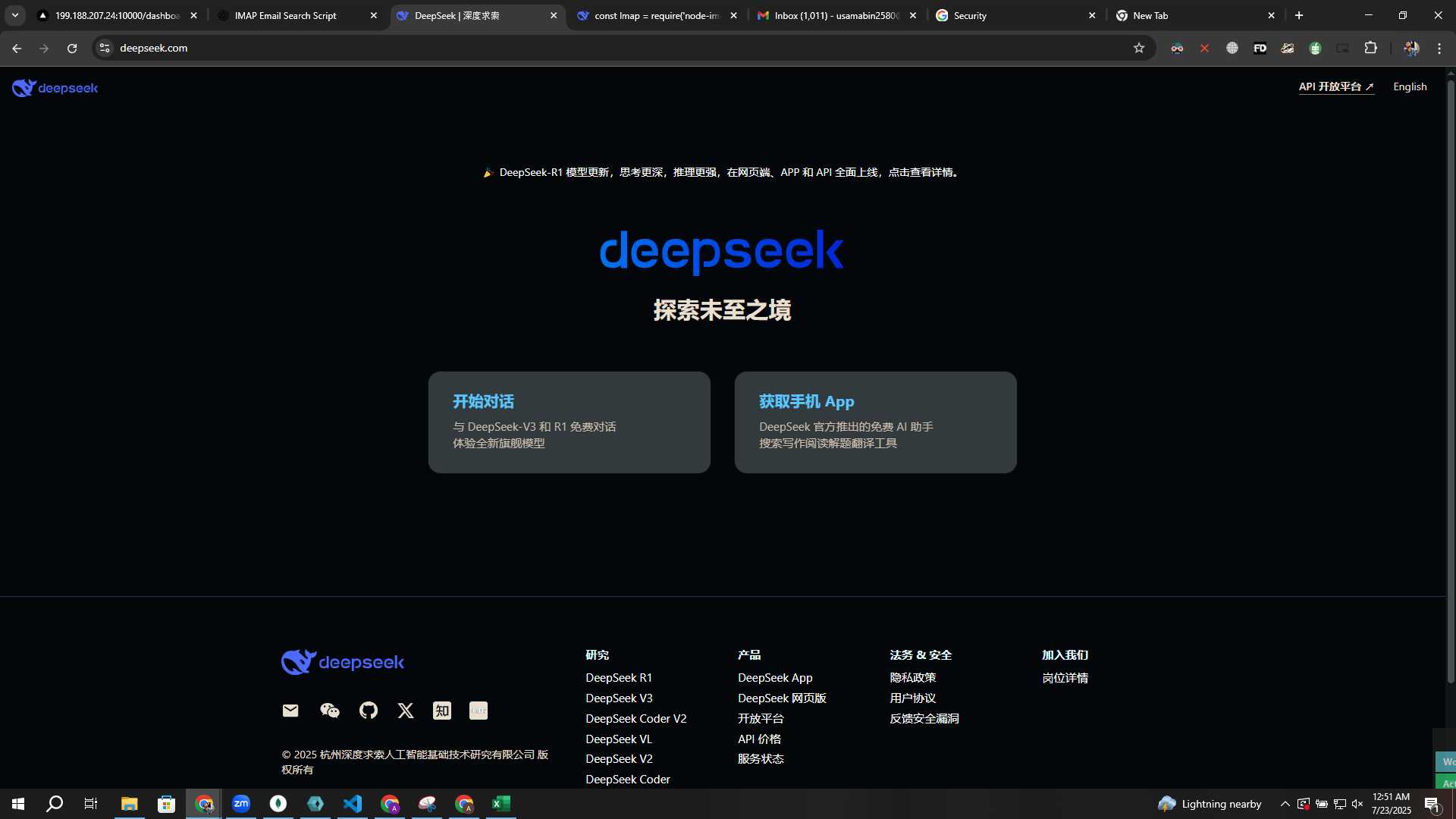This screenshot has height=819, width=1456.
Task: Switch to the 199.188.207.24 dashboard tab
Action: click(118, 15)
